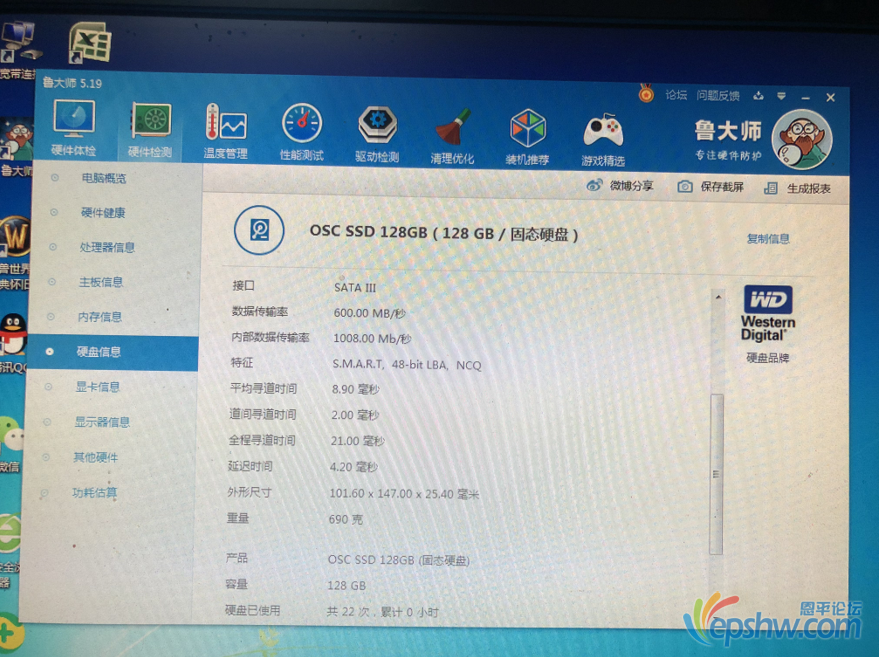Viewport: 879px width, 657px height.
Task: Open 温度管理 temperature management
Action: pyautogui.click(x=225, y=131)
